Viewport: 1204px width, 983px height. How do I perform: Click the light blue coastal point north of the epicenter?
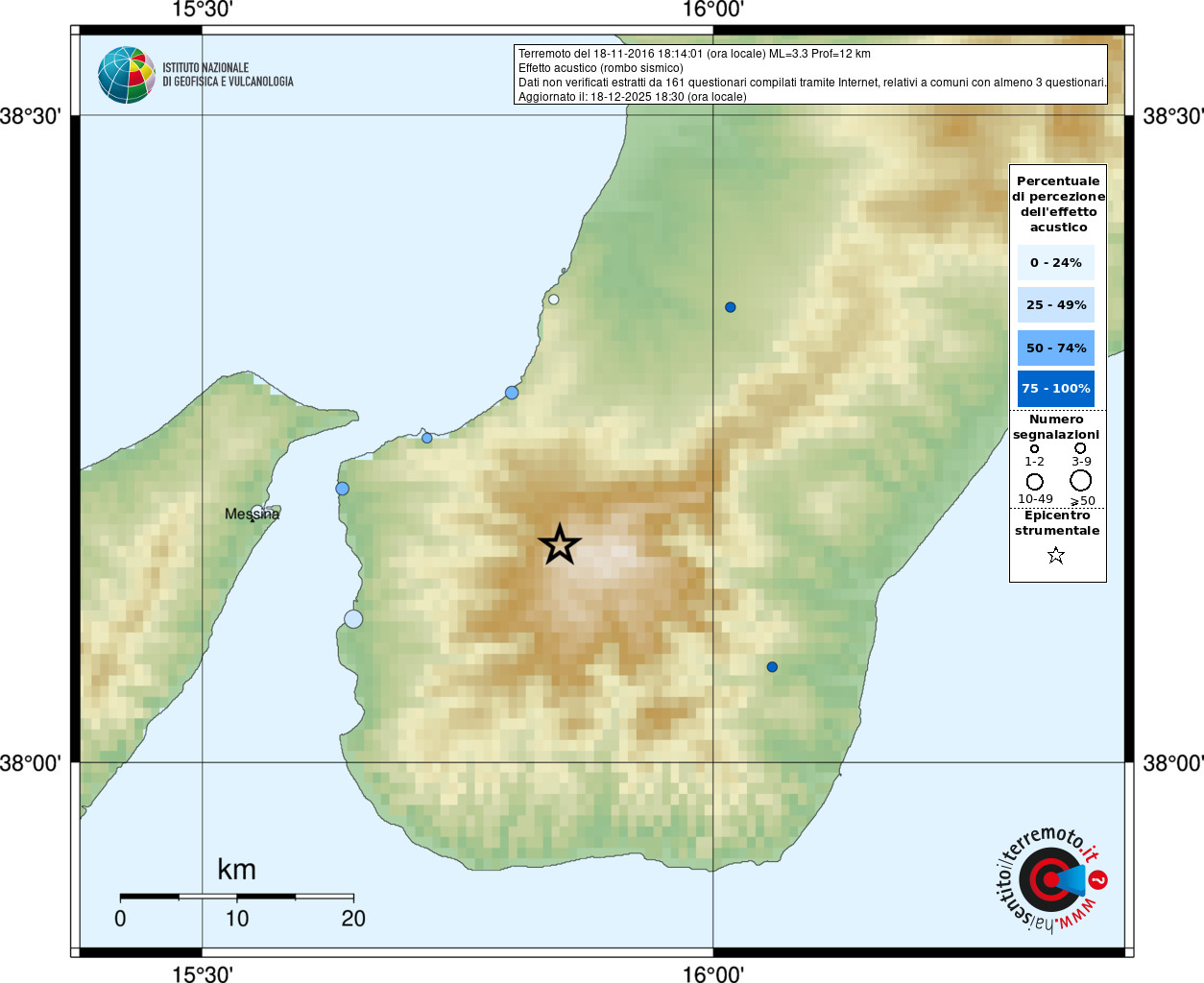point(512,393)
